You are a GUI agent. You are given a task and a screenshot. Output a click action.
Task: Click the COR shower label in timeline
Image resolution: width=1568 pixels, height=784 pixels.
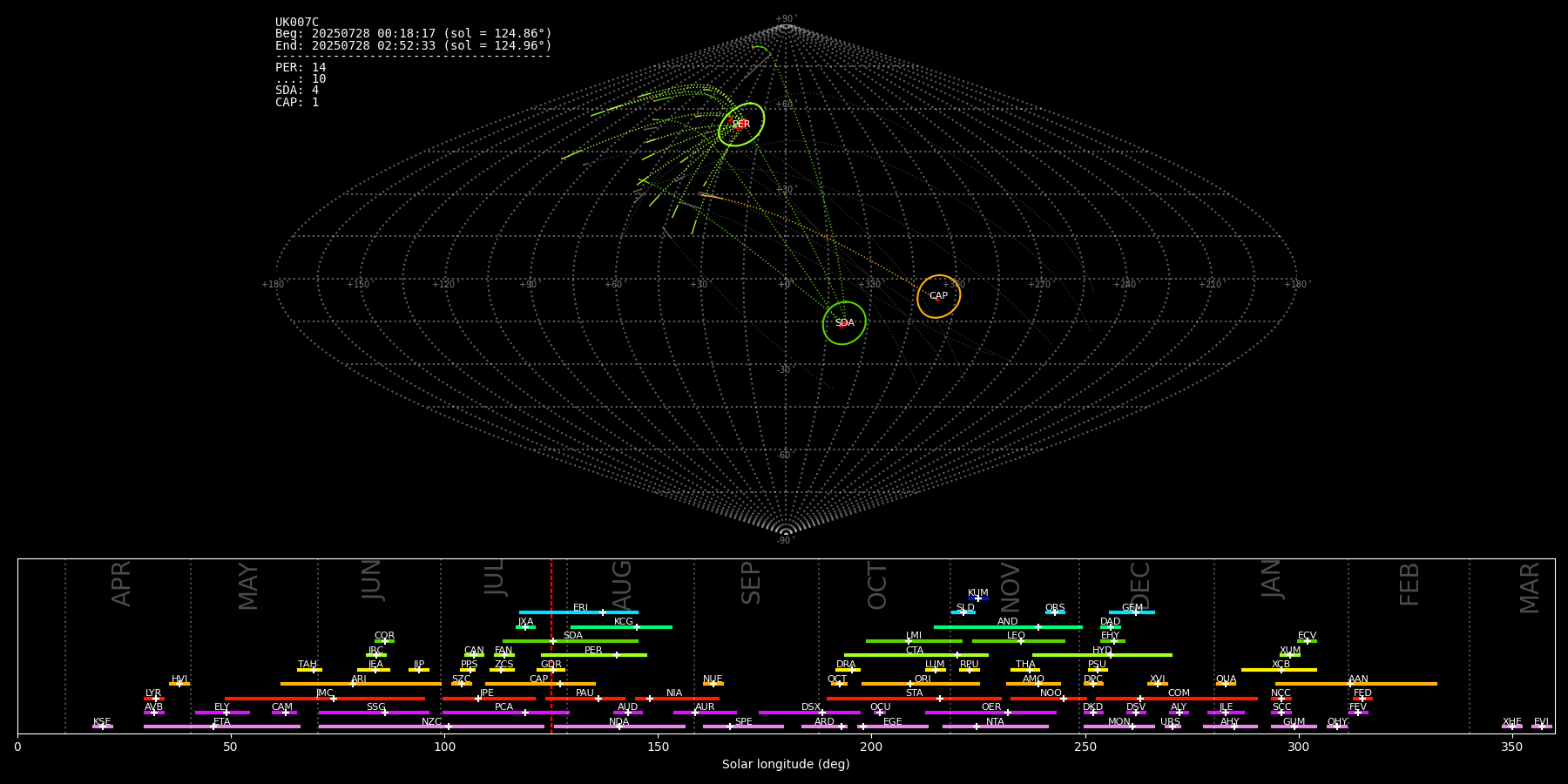(384, 636)
